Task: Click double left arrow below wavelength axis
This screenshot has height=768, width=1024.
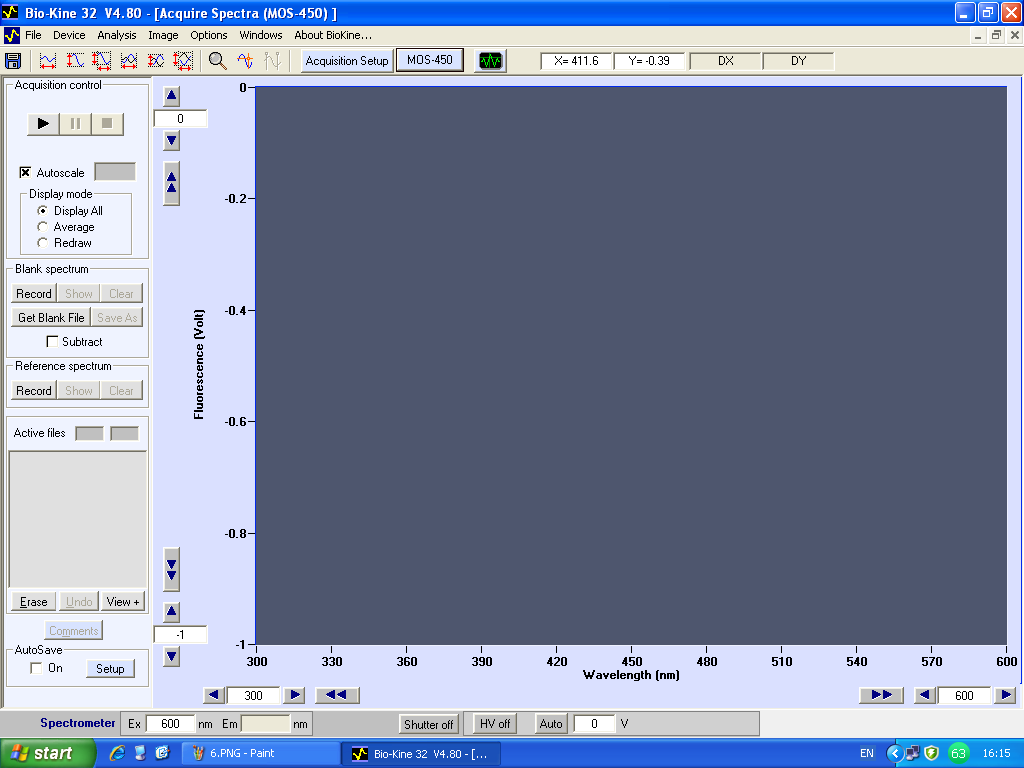Action: (x=337, y=695)
